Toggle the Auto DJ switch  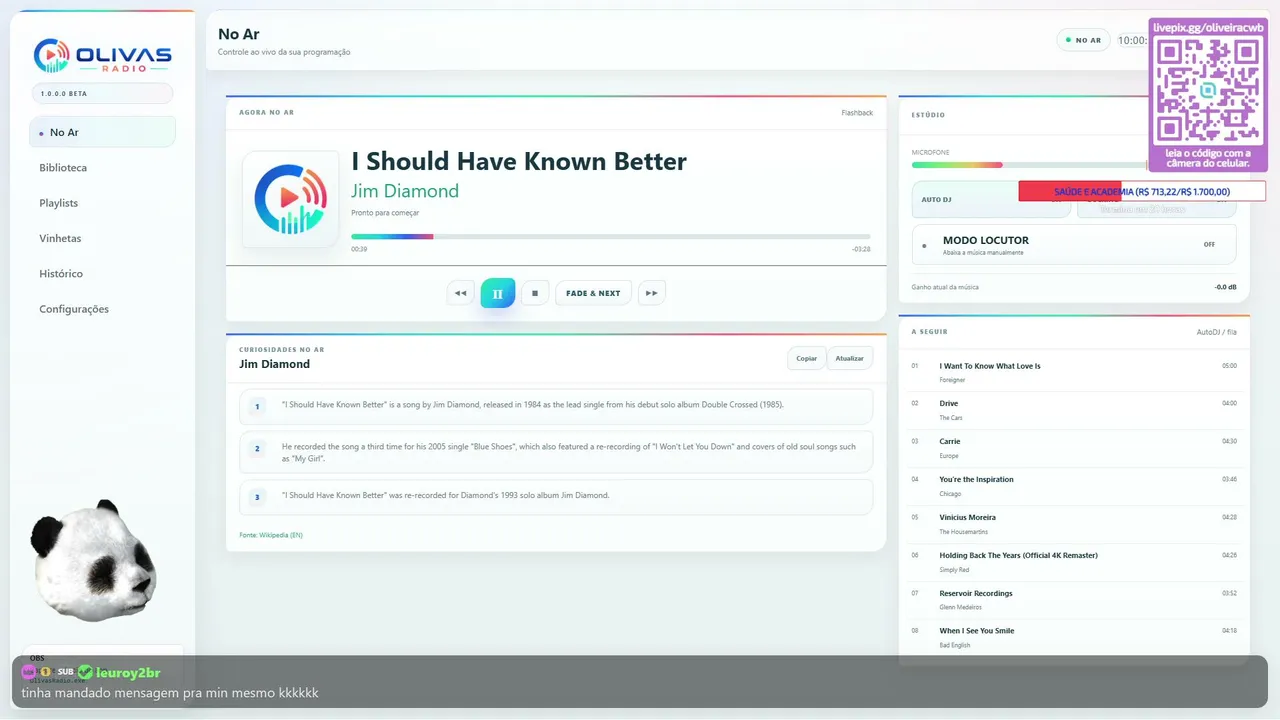991,199
